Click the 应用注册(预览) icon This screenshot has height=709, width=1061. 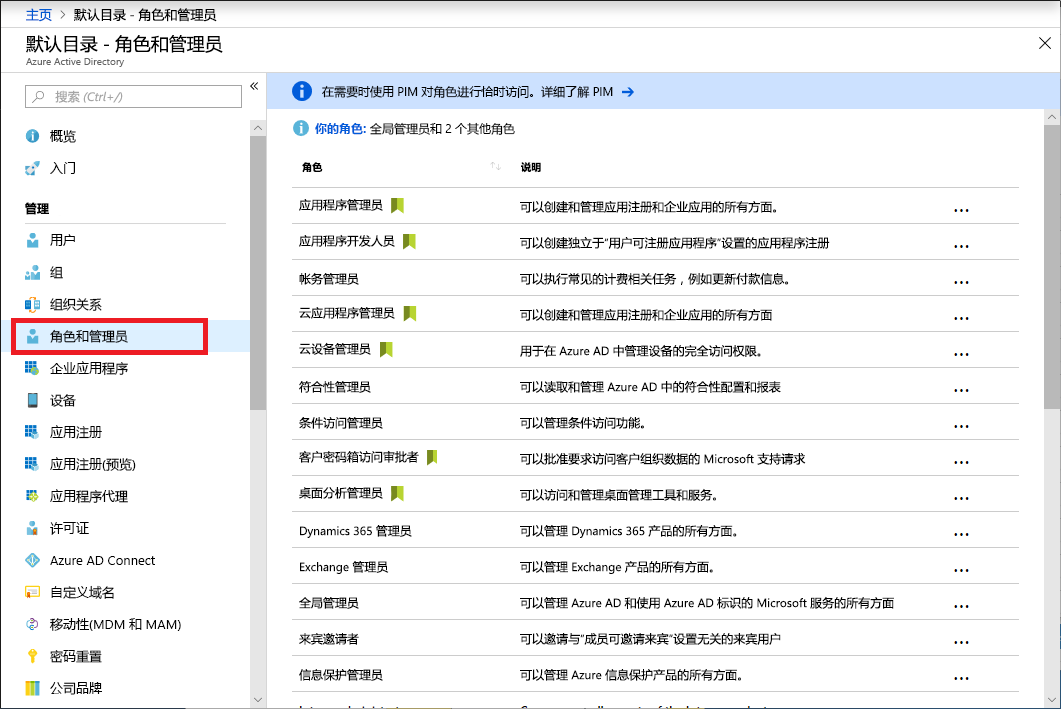click(32, 464)
